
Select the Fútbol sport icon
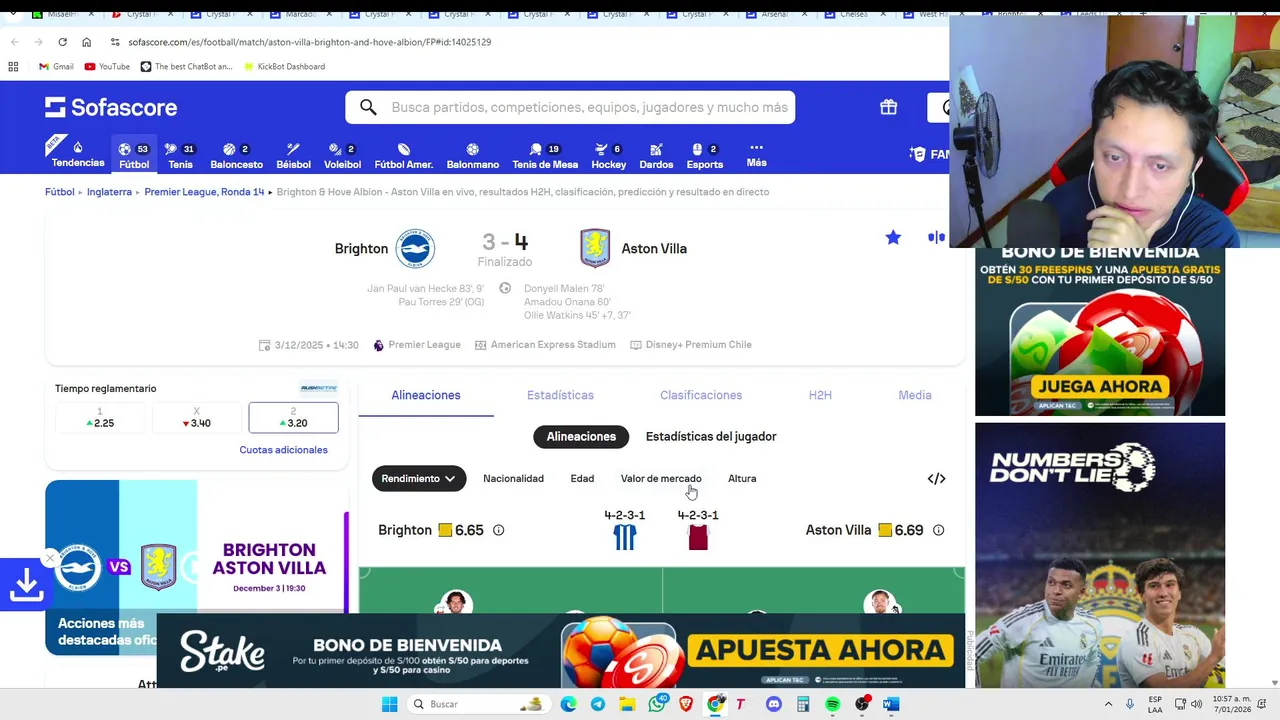[134, 155]
